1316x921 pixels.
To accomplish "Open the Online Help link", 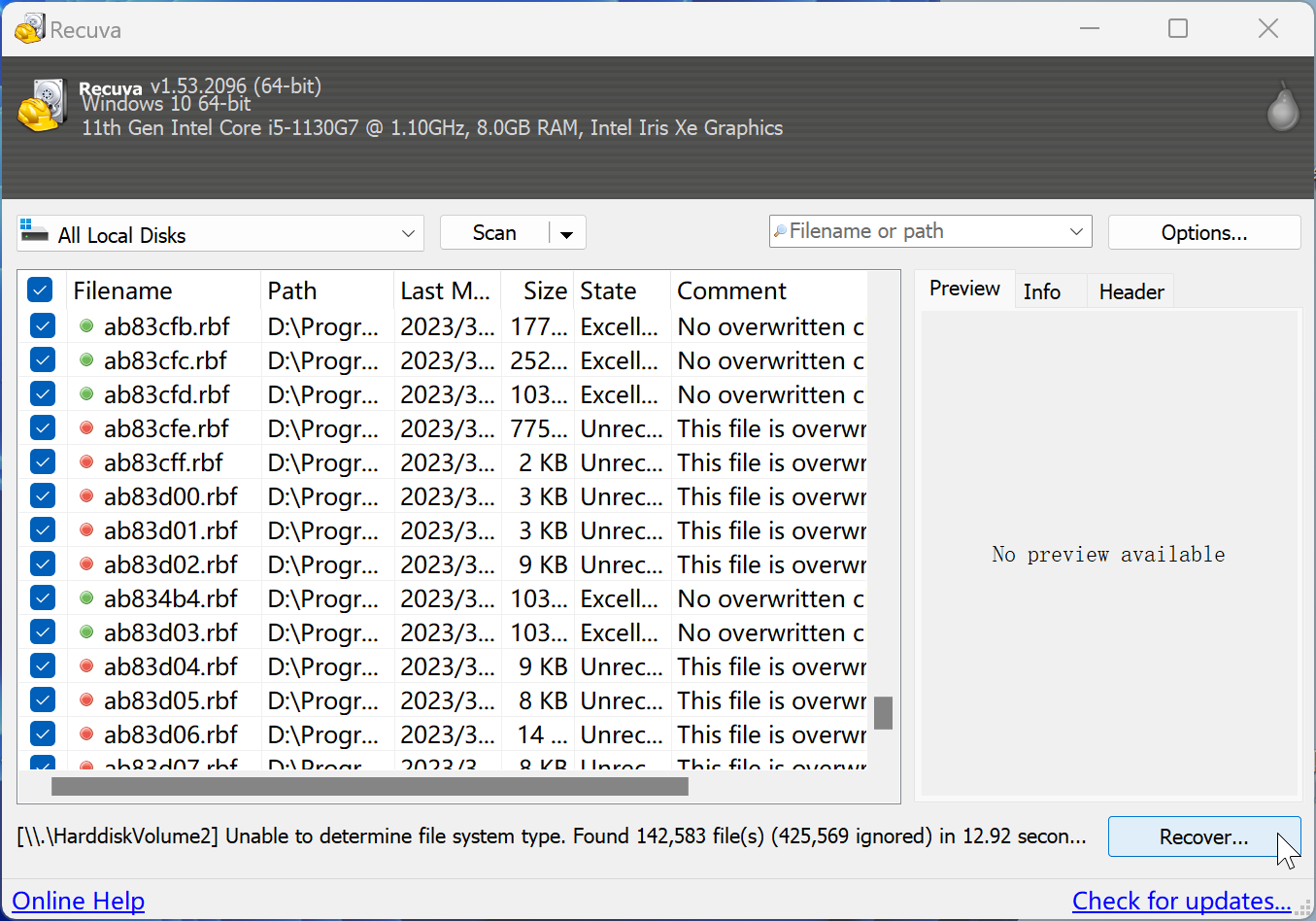I will click(x=79, y=901).
